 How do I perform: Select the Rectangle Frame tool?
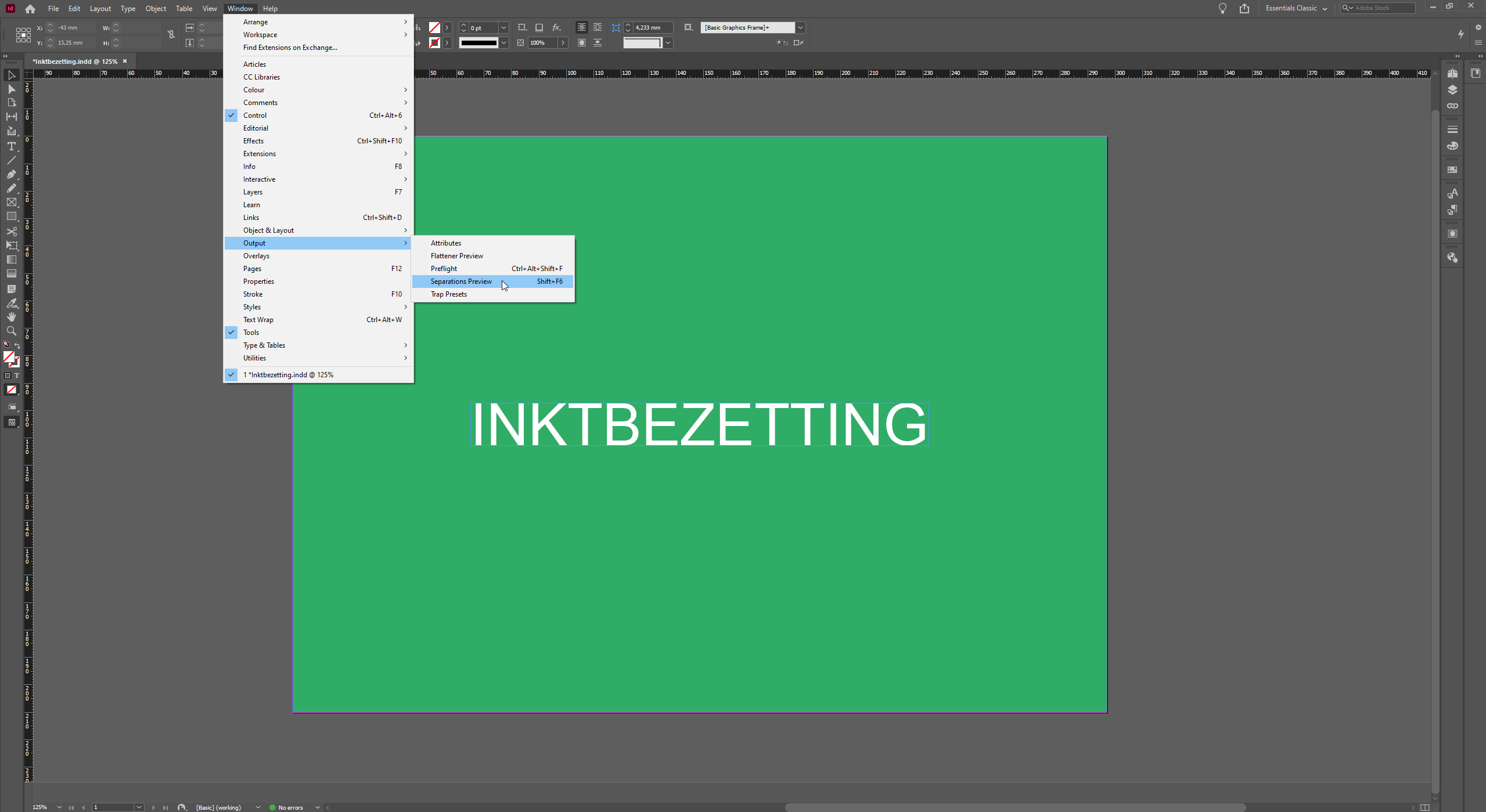click(11, 202)
